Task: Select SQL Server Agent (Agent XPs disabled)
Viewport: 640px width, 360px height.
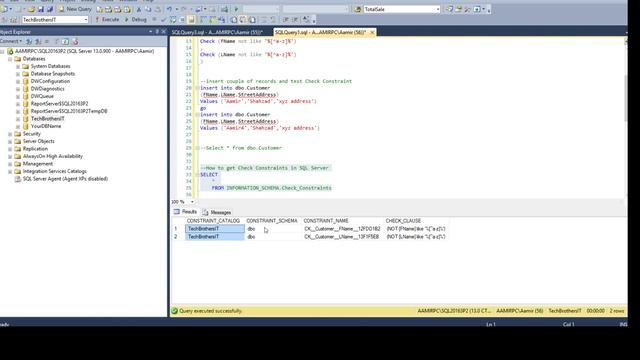Action: [x=65, y=179]
